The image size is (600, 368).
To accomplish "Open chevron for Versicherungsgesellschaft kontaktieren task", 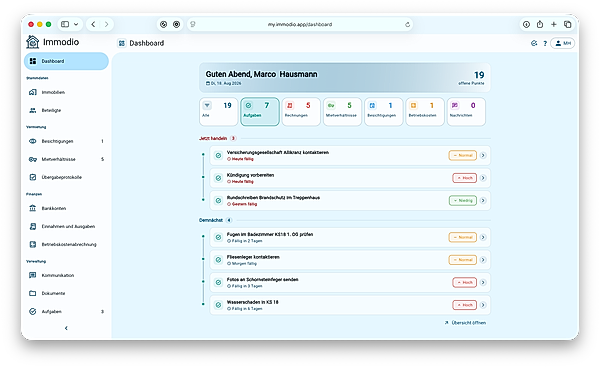I will (483, 155).
